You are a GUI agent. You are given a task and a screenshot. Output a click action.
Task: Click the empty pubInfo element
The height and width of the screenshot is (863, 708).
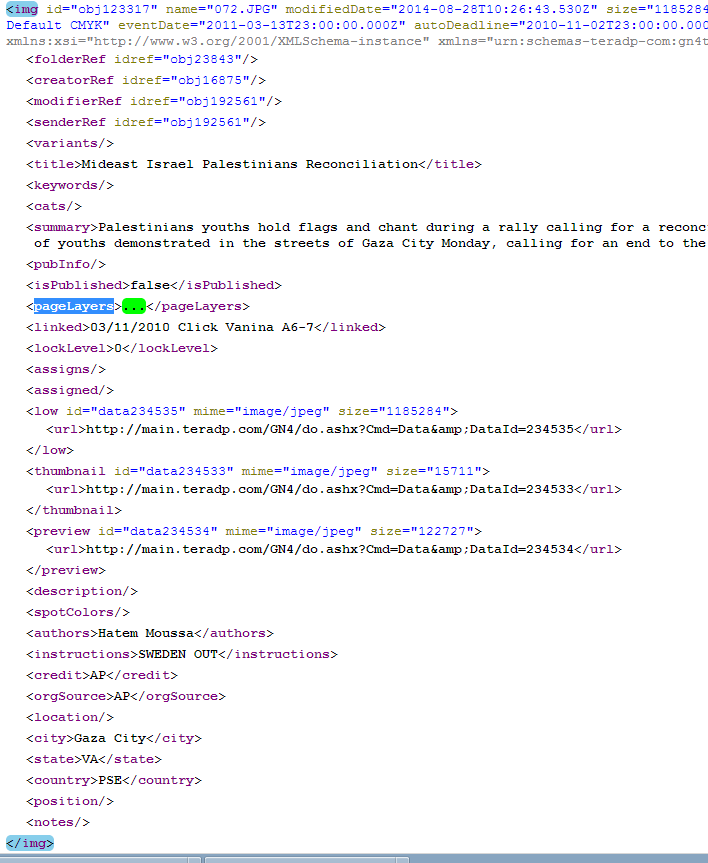coord(66,264)
